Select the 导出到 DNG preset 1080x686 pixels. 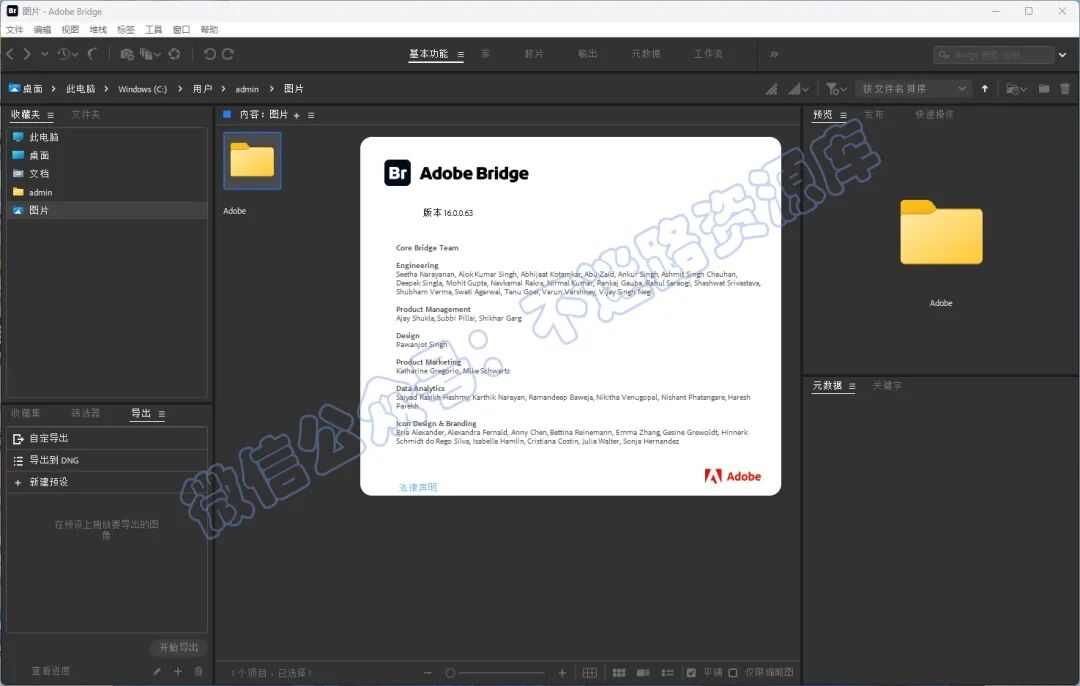107,460
